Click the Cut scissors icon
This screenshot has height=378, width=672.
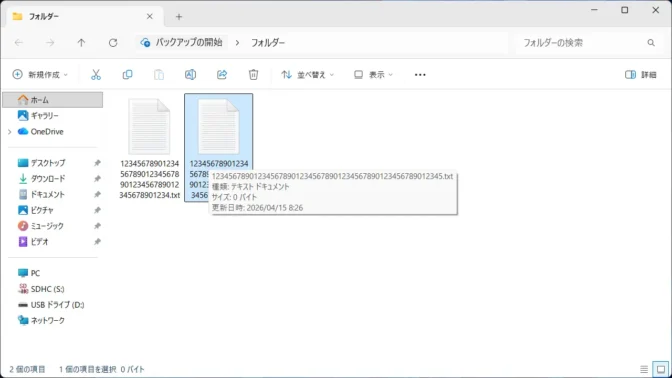96,75
